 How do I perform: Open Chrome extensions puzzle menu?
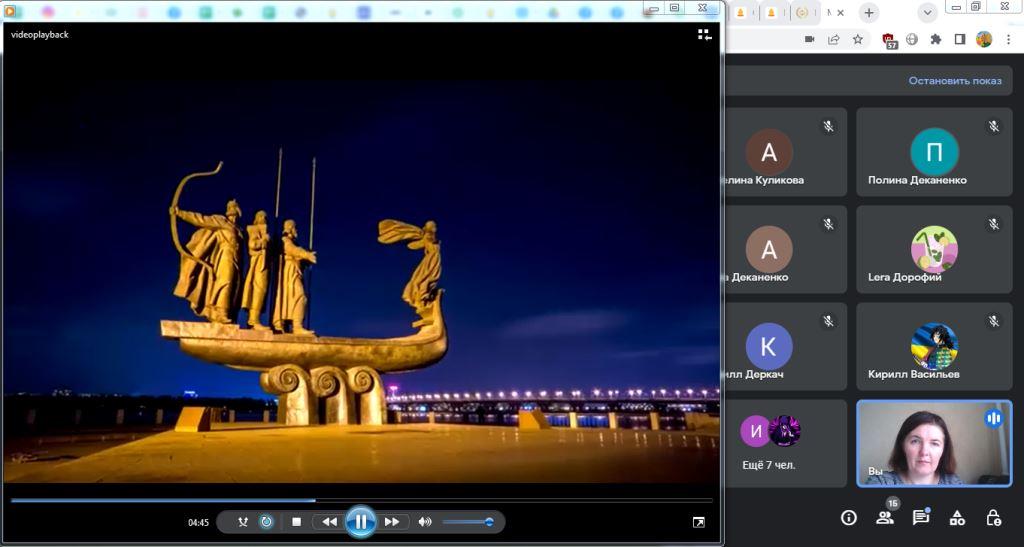[936, 39]
